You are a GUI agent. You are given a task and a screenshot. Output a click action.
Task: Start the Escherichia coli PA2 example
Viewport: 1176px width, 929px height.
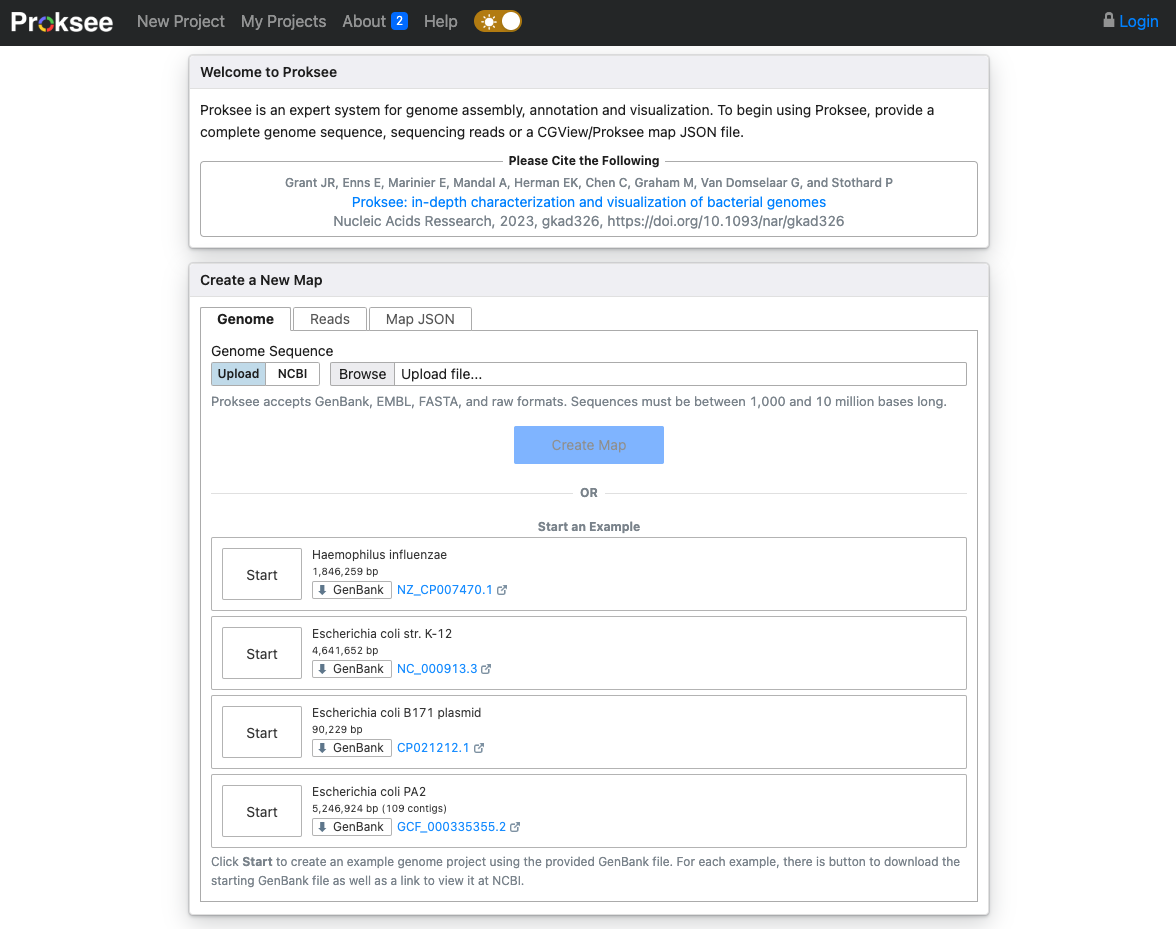[x=262, y=812]
